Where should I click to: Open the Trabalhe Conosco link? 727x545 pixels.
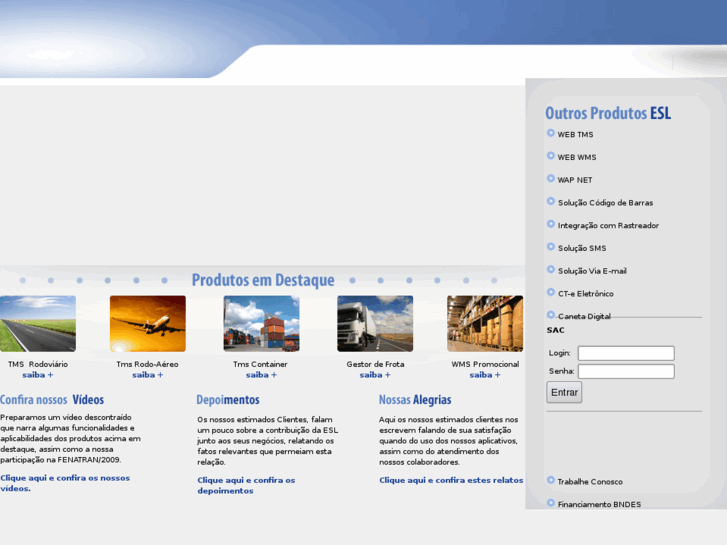click(x=590, y=481)
